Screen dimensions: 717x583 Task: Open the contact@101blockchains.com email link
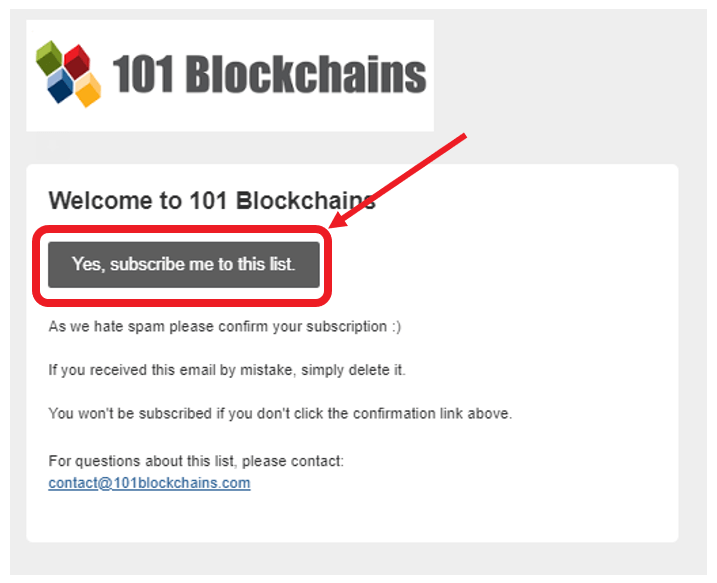click(x=149, y=483)
